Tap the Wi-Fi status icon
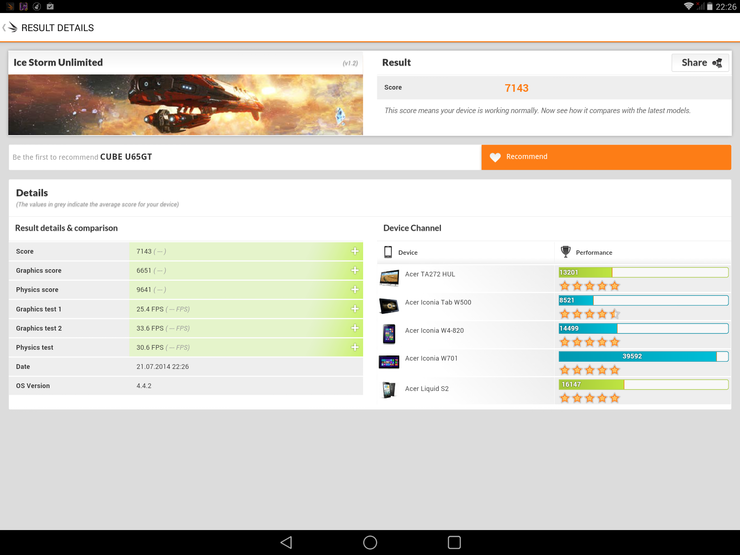 coord(688,6)
